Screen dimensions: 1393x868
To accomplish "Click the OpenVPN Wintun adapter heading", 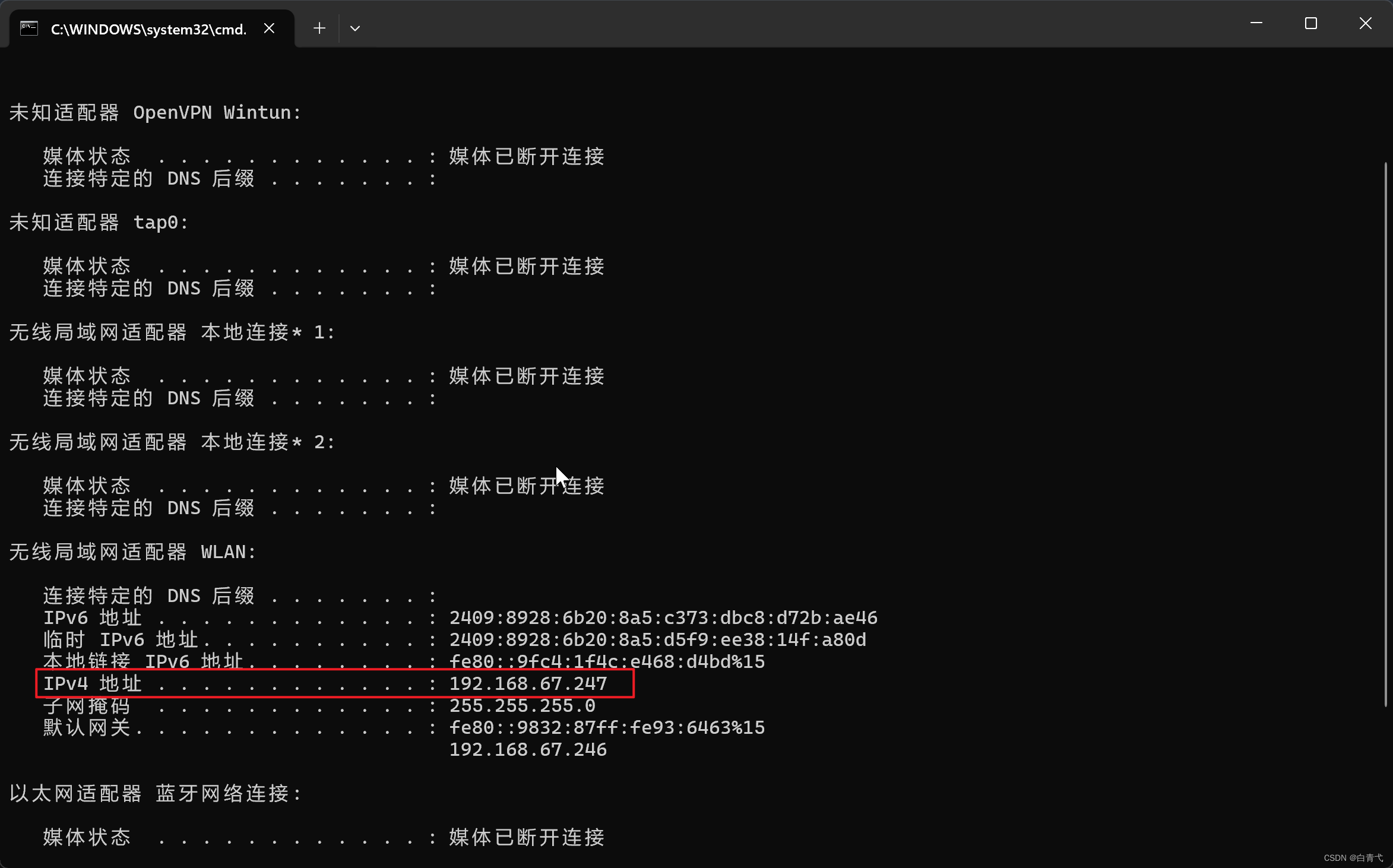I will (x=154, y=112).
